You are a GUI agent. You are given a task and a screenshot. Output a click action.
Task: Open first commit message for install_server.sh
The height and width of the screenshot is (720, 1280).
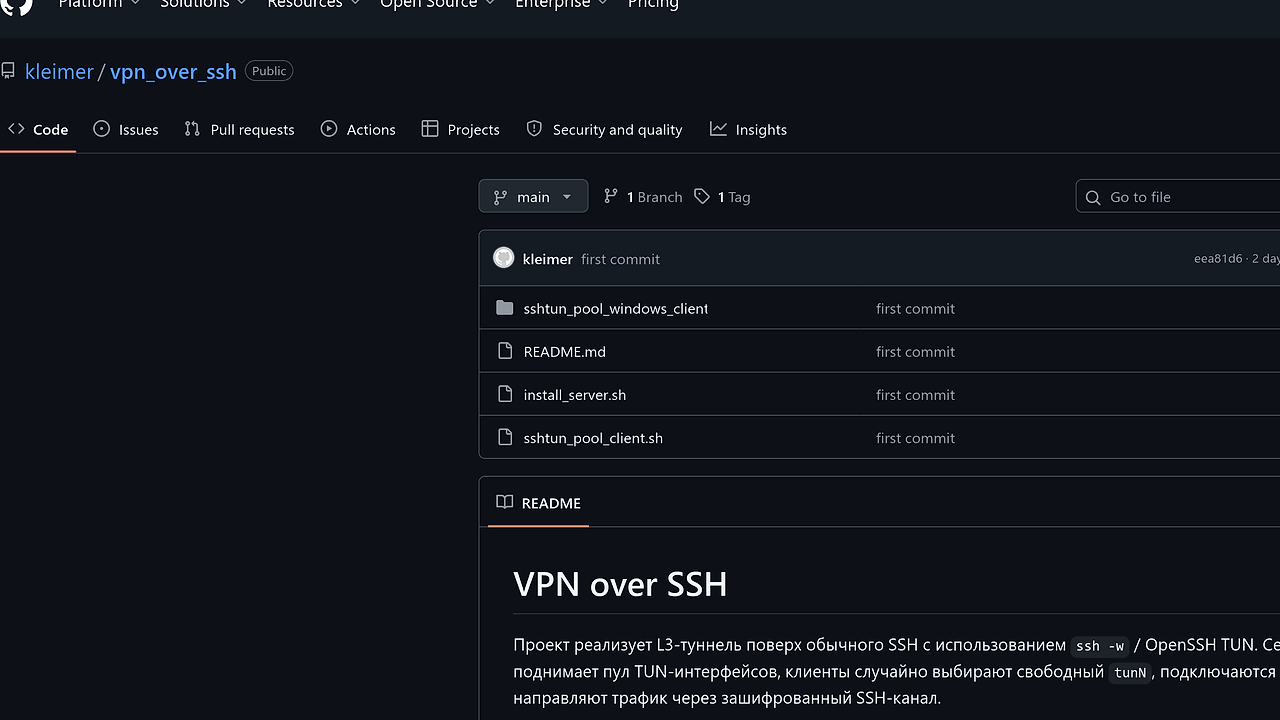pos(915,395)
